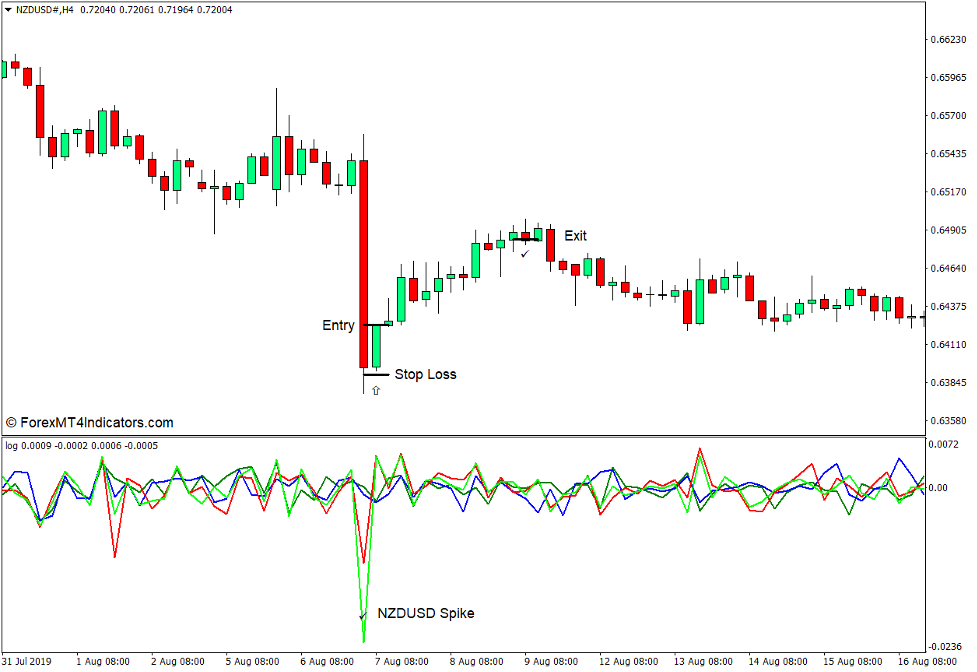The height and width of the screenshot is (672, 977).
Task: Click the Entry annotation text
Action: [338, 325]
